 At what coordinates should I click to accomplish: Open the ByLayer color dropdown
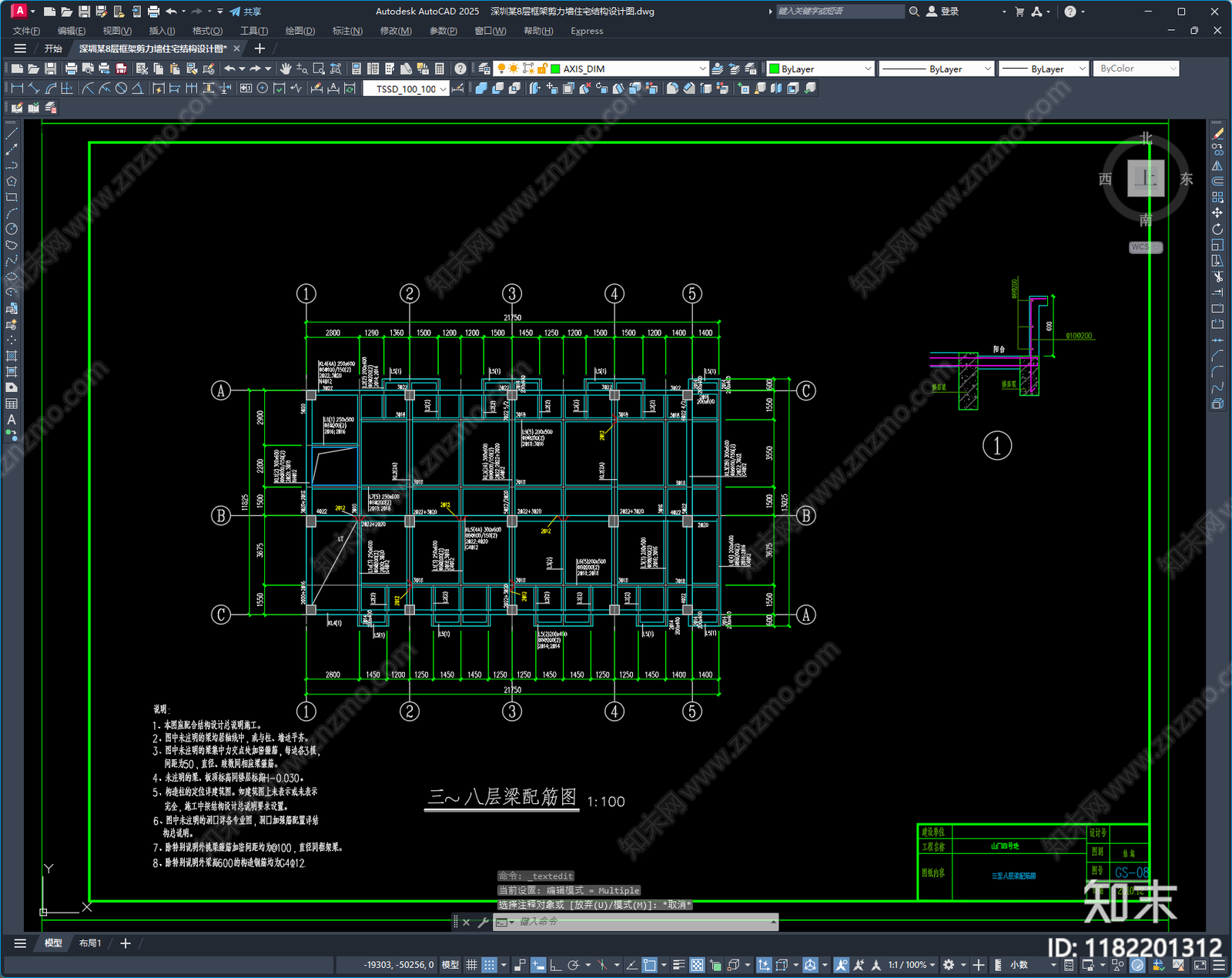point(868,69)
